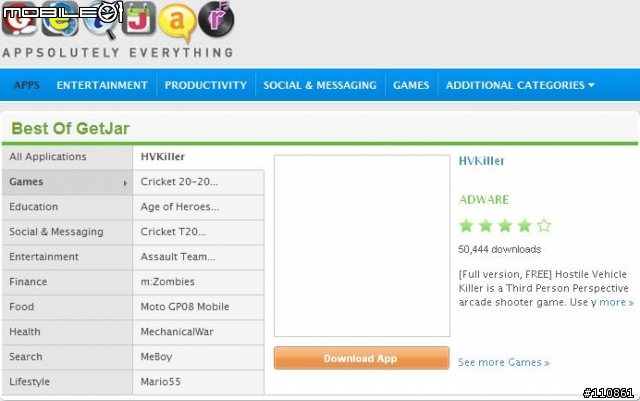Choose the Education category
640x401 pixels.
tap(67, 207)
